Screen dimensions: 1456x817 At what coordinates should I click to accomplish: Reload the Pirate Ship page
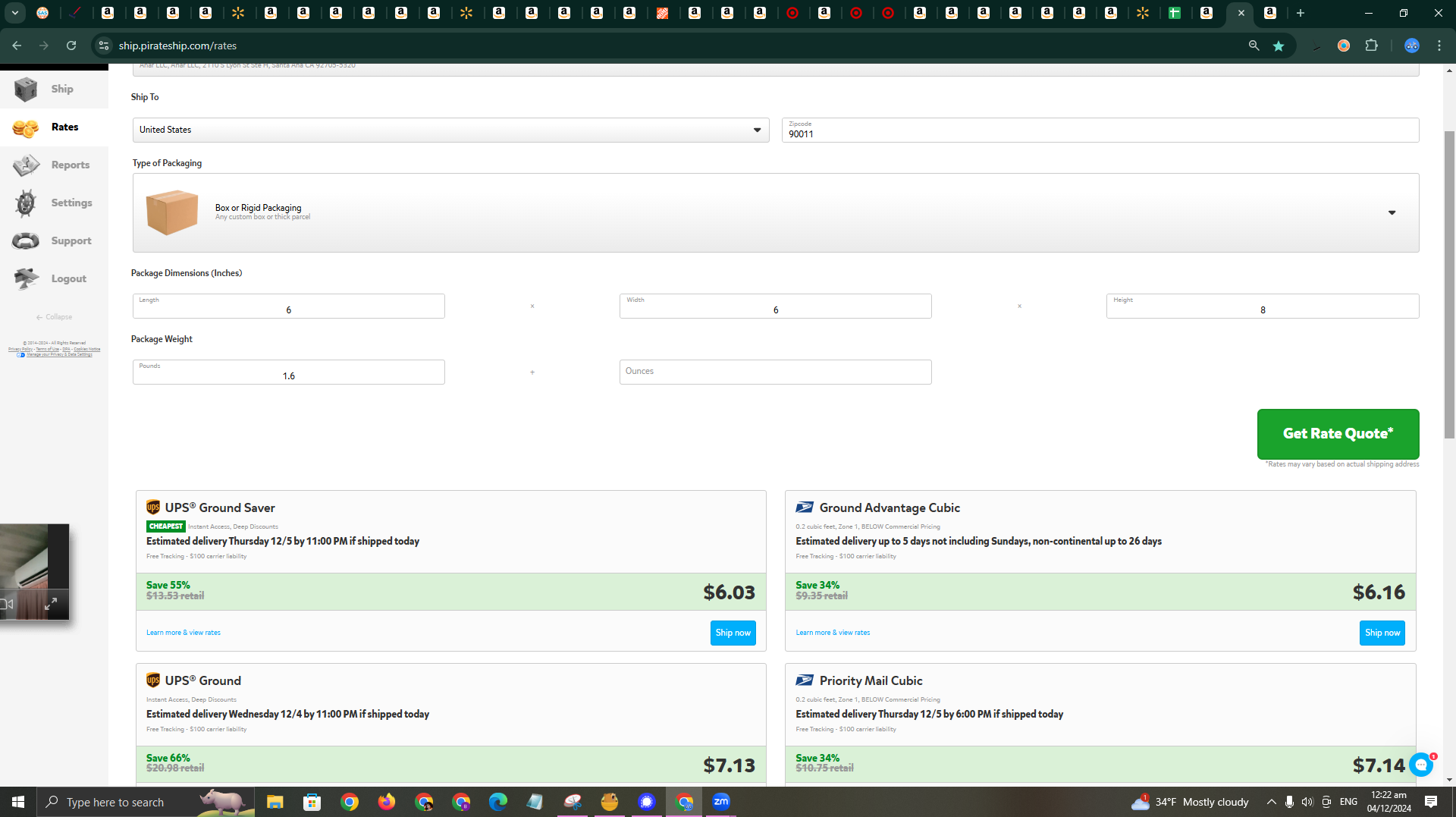(x=71, y=46)
